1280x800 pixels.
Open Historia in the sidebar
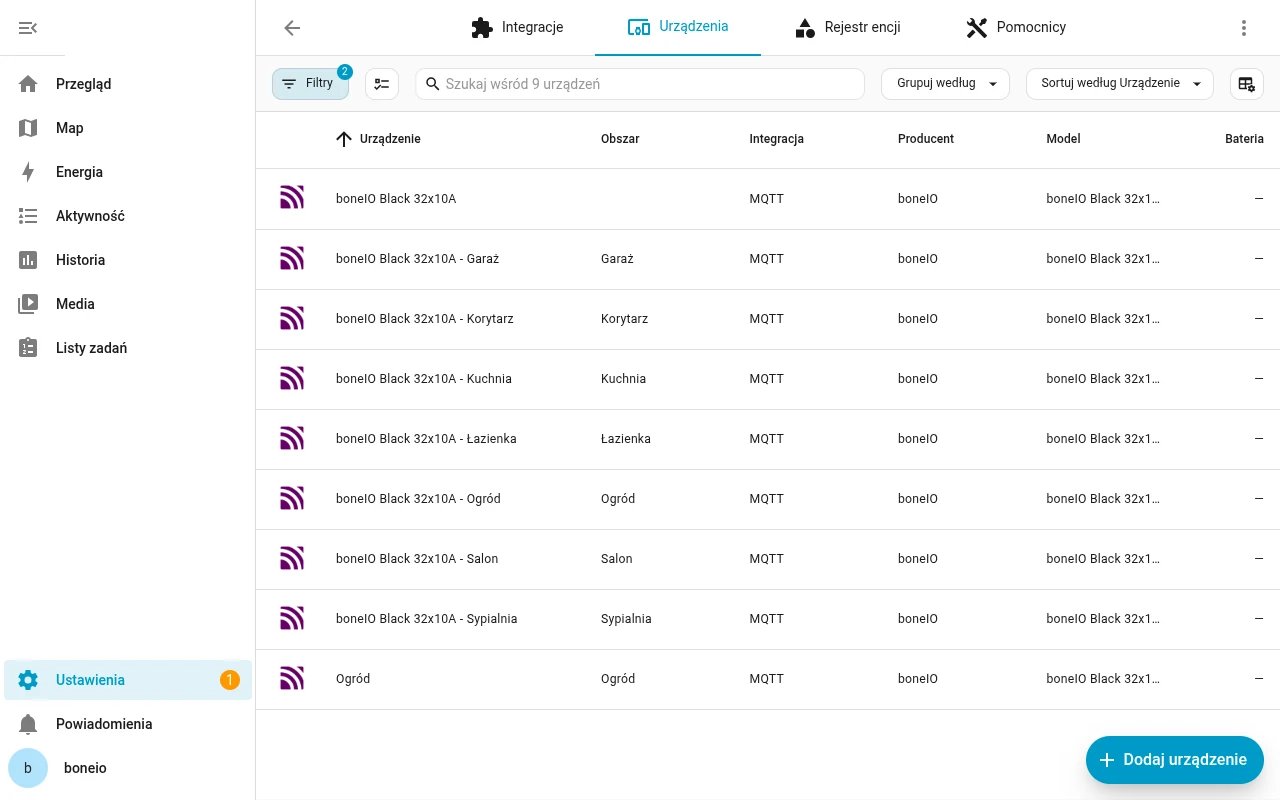coord(128,260)
